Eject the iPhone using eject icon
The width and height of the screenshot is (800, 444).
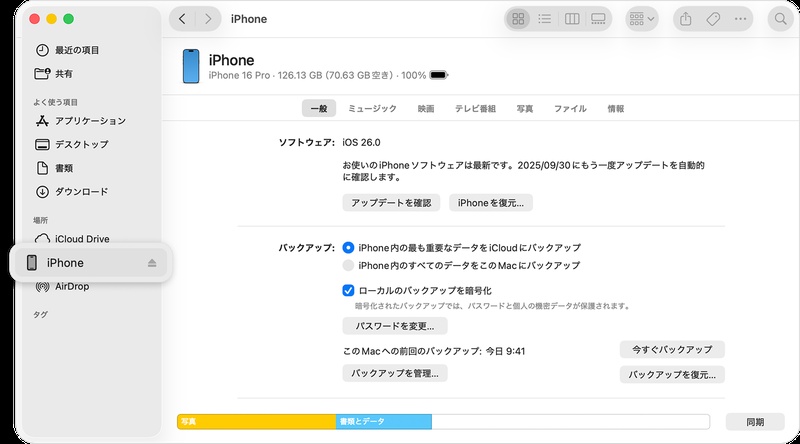pyautogui.click(x=152, y=263)
